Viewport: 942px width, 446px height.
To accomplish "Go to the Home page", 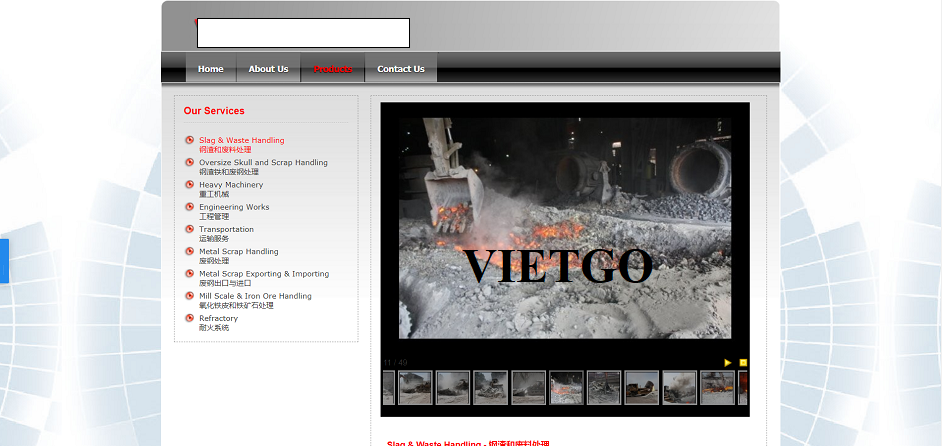I will (x=211, y=69).
